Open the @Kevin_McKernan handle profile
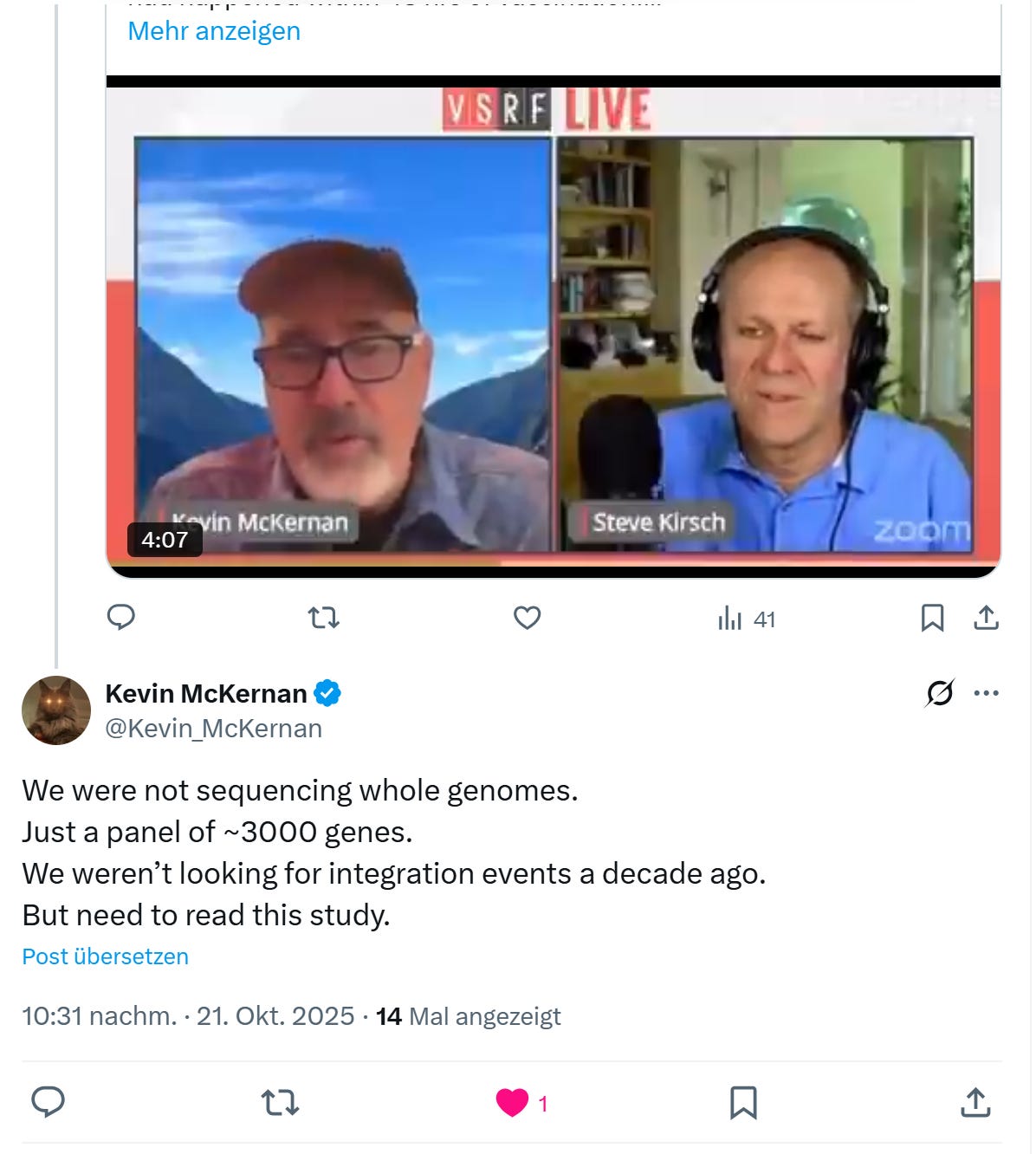1036x1154 pixels. (x=213, y=729)
